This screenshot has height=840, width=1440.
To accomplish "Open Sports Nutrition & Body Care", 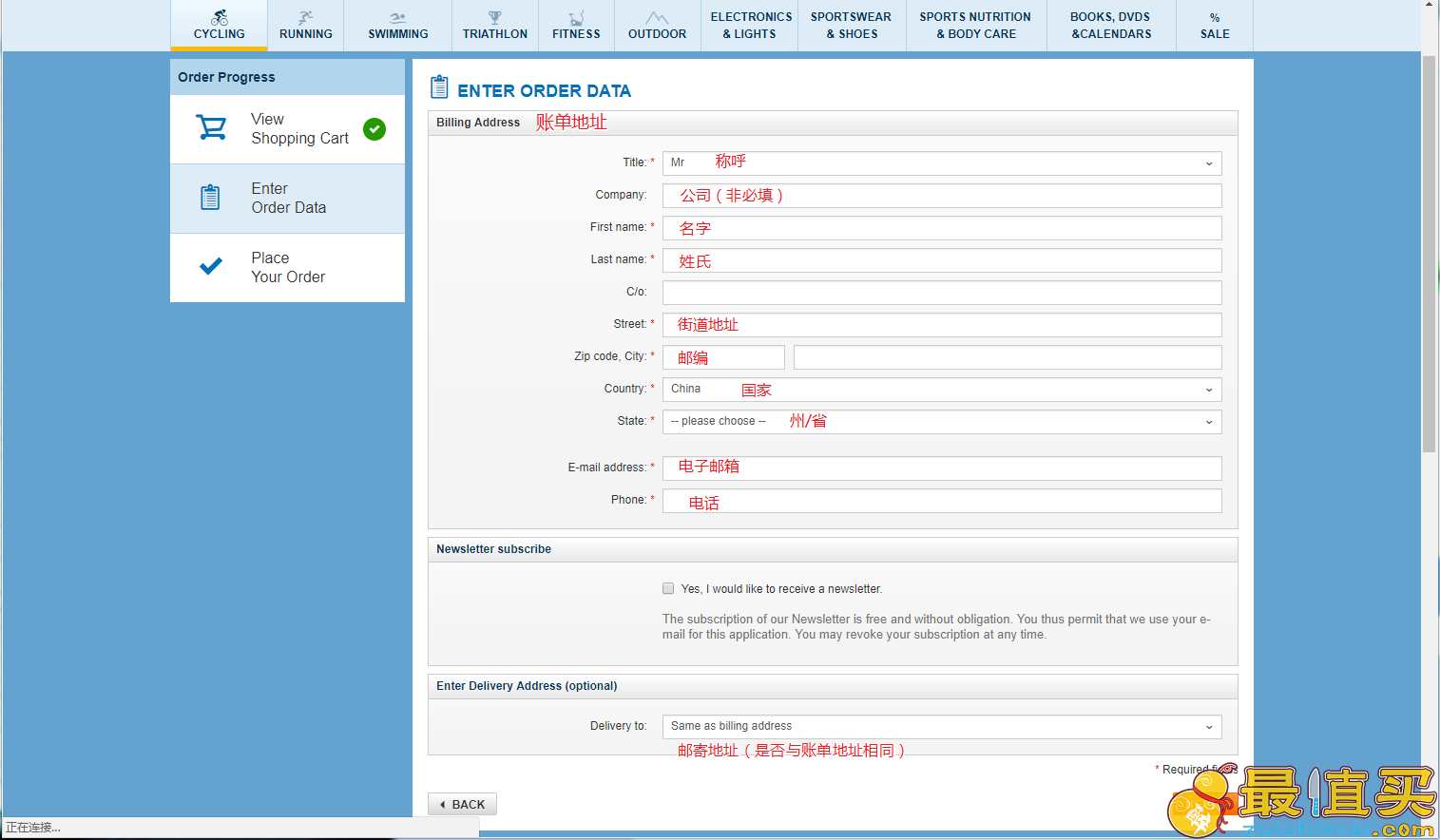I will click(x=975, y=25).
